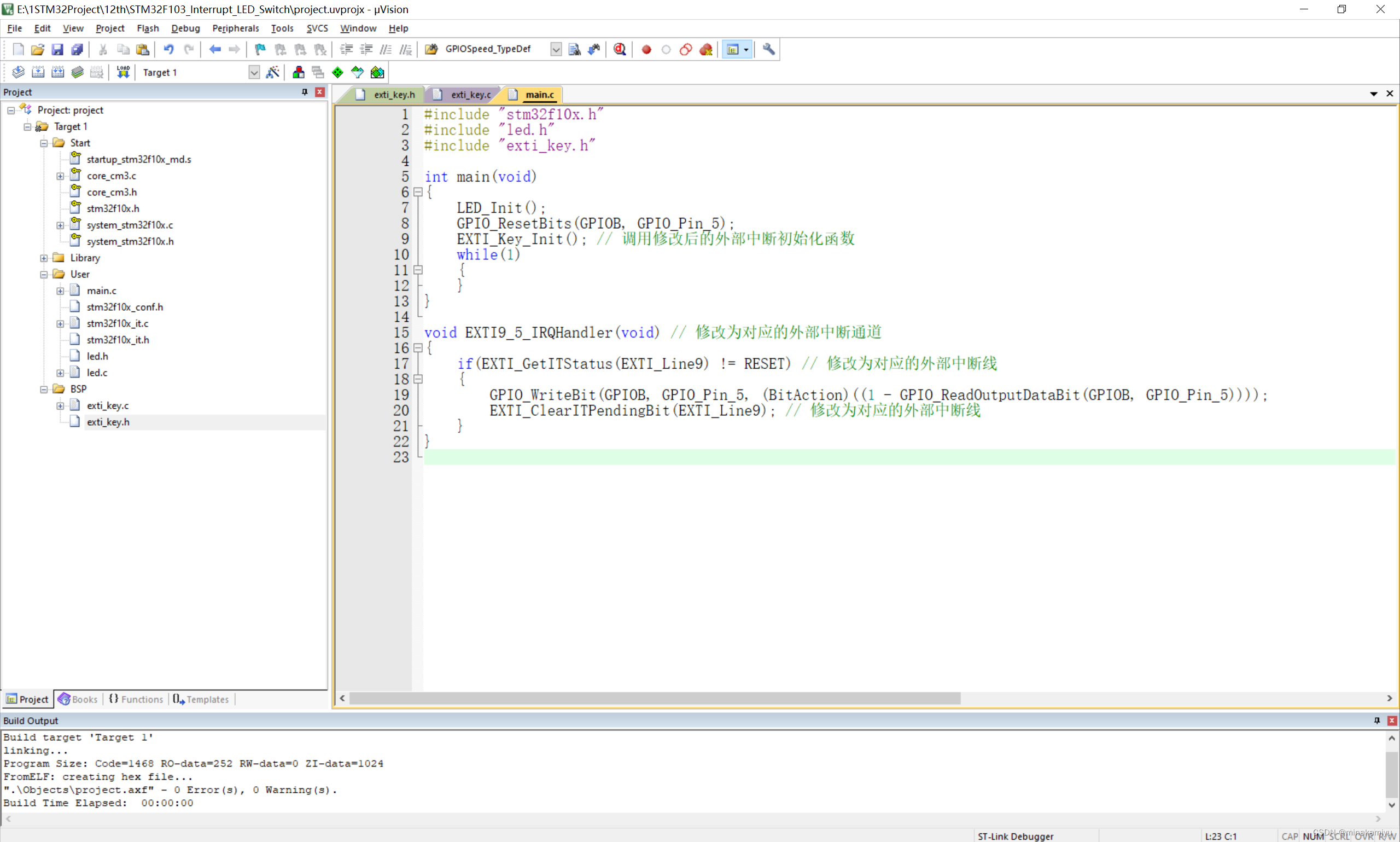Comment out selected lines icon
The image size is (1400, 842).
tap(386, 49)
